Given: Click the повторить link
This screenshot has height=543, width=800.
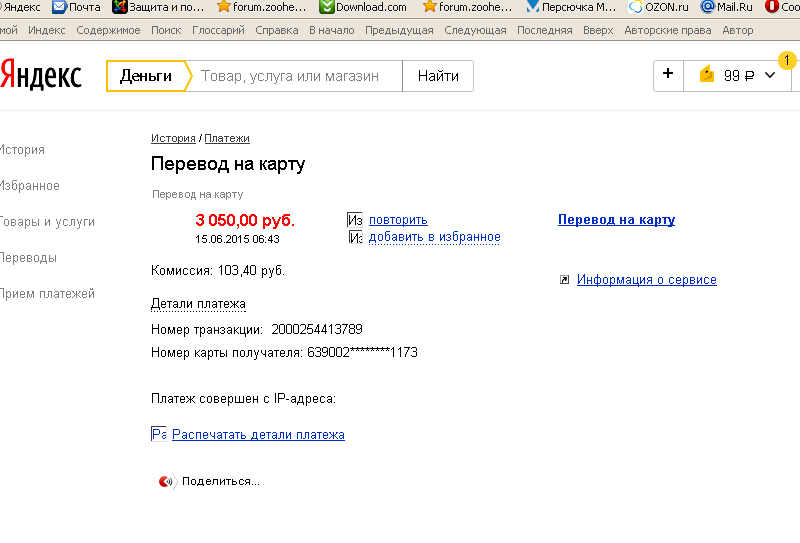Looking at the screenshot, I should (398, 219).
